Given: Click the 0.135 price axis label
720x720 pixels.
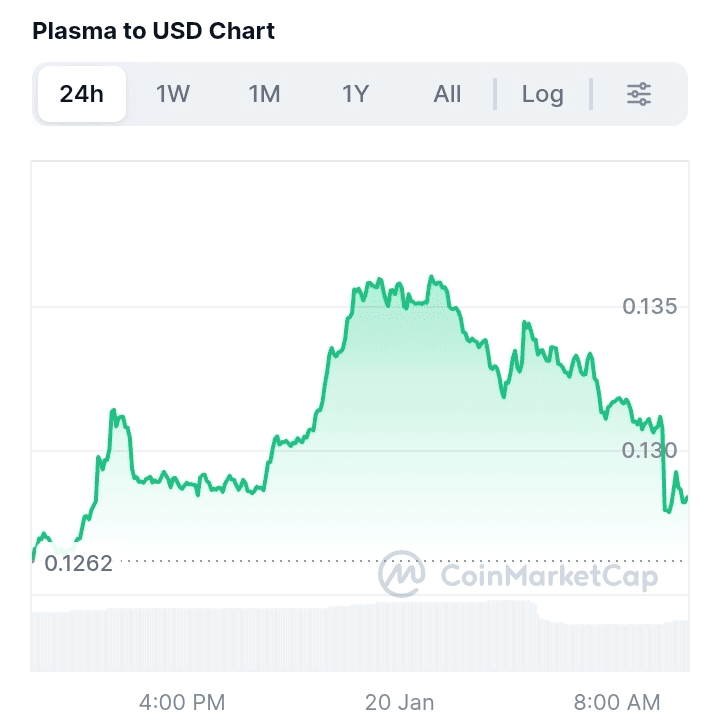Looking at the screenshot, I should tap(650, 306).
